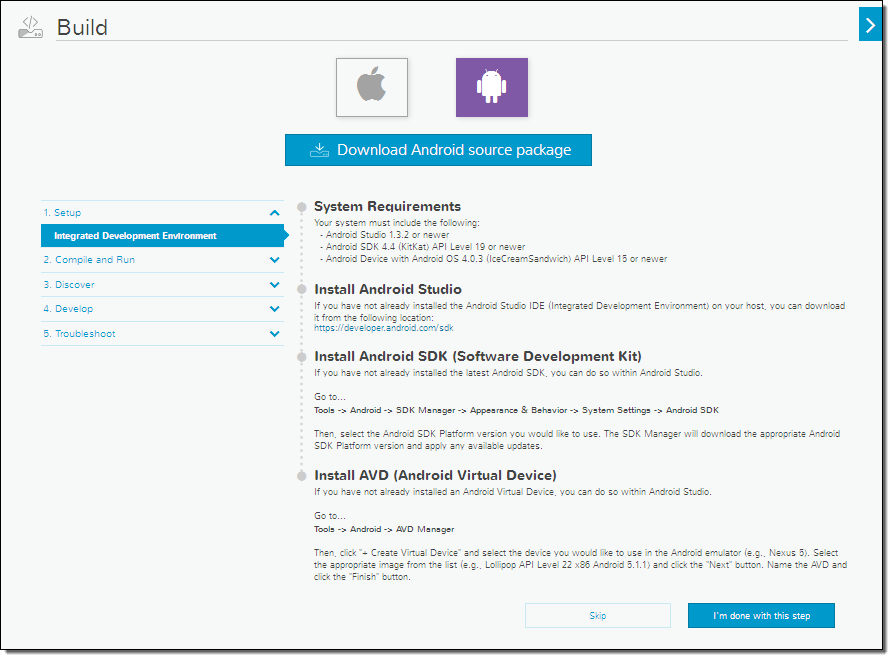Click the Install AVD timeline bullet

pos(302,475)
